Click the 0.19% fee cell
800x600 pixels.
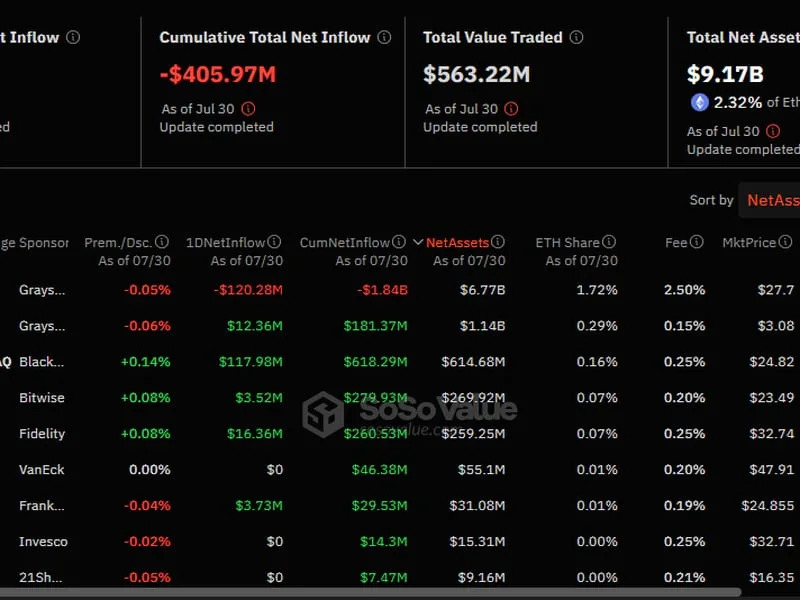685,506
